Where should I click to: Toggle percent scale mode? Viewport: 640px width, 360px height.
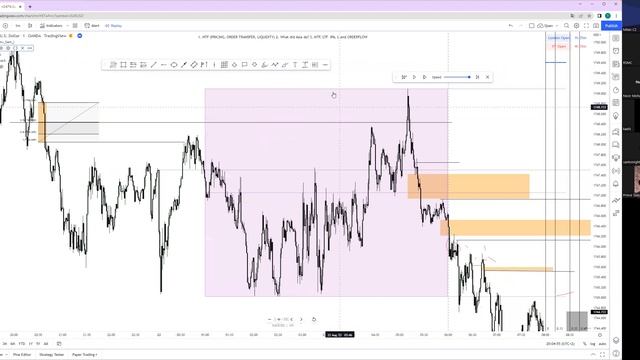584,344
